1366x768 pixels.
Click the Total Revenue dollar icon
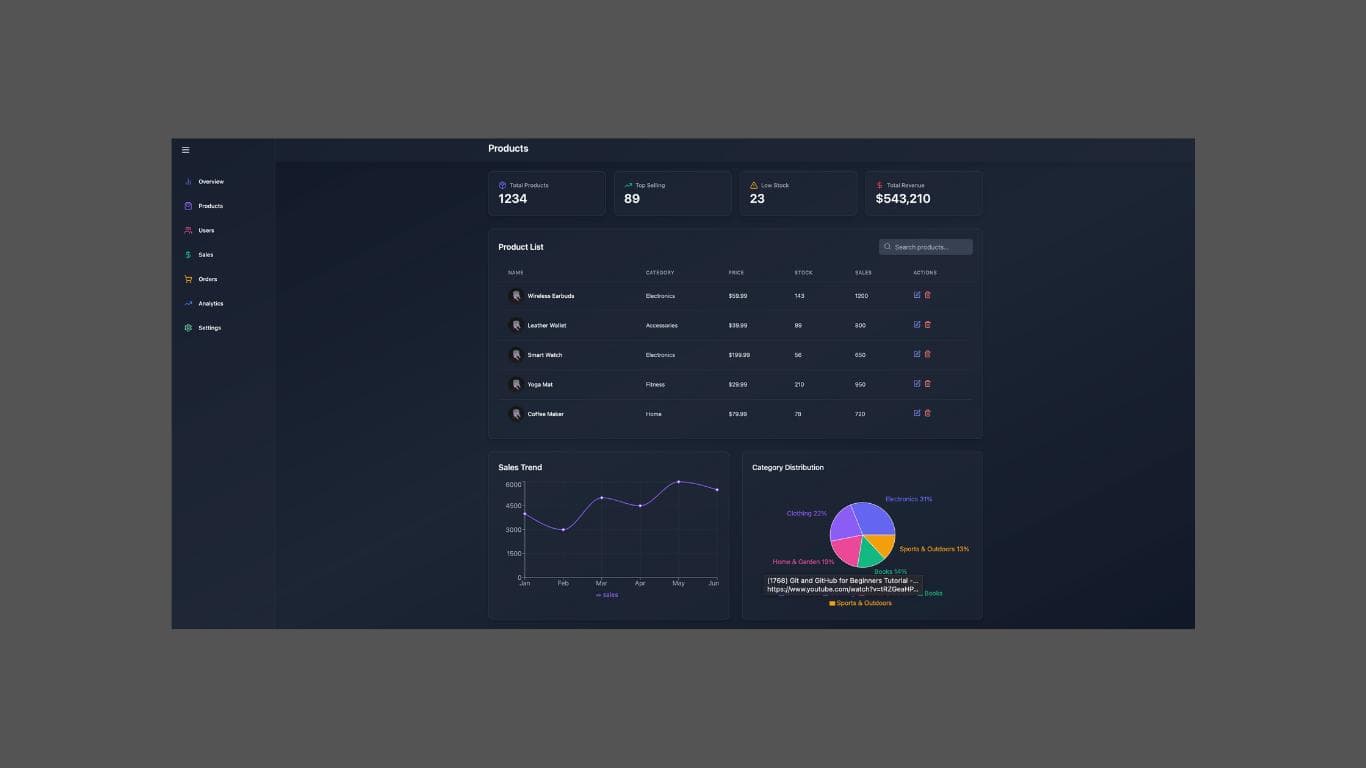pyautogui.click(x=878, y=185)
